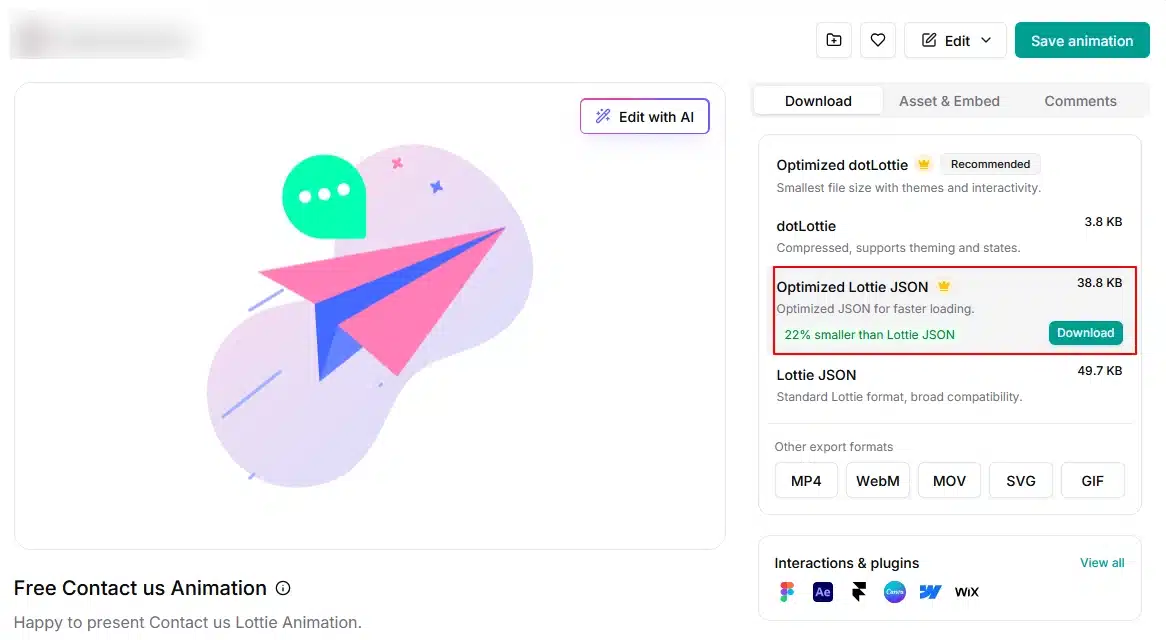Open the Wix plugin icon
Image resolution: width=1166 pixels, height=640 pixels.
tap(967, 592)
